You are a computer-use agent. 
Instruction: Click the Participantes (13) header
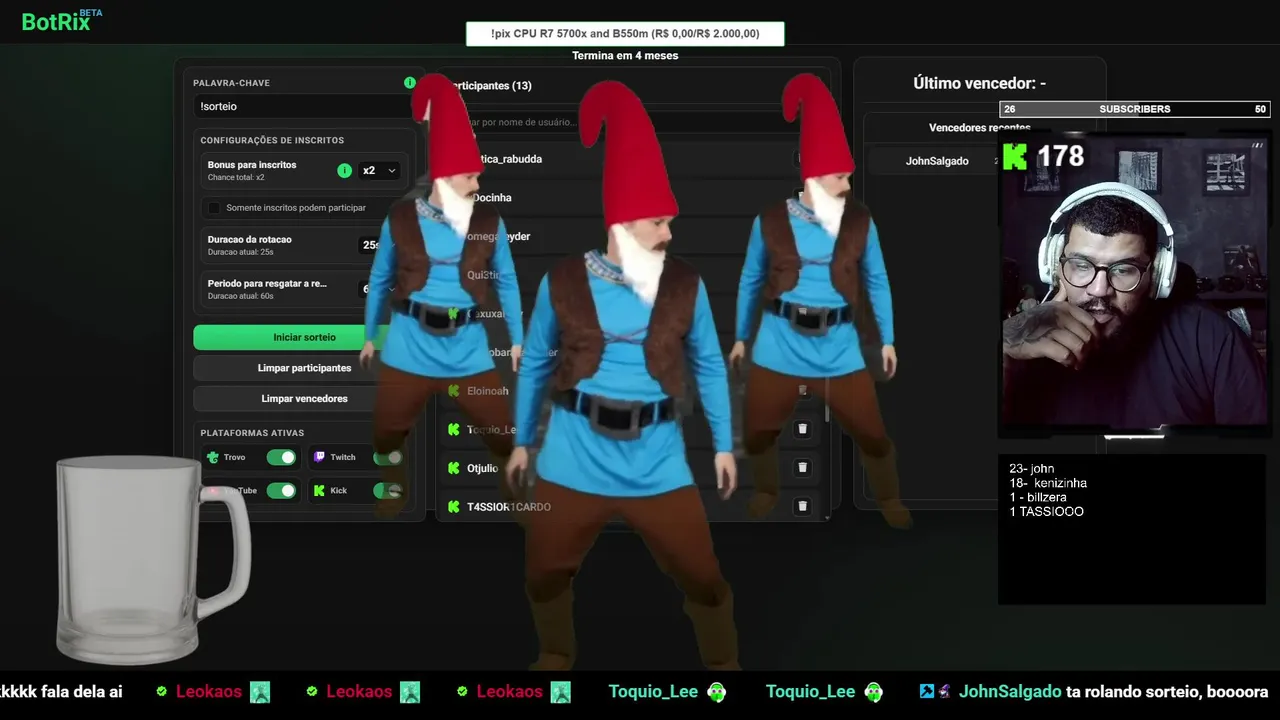(490, 86)
